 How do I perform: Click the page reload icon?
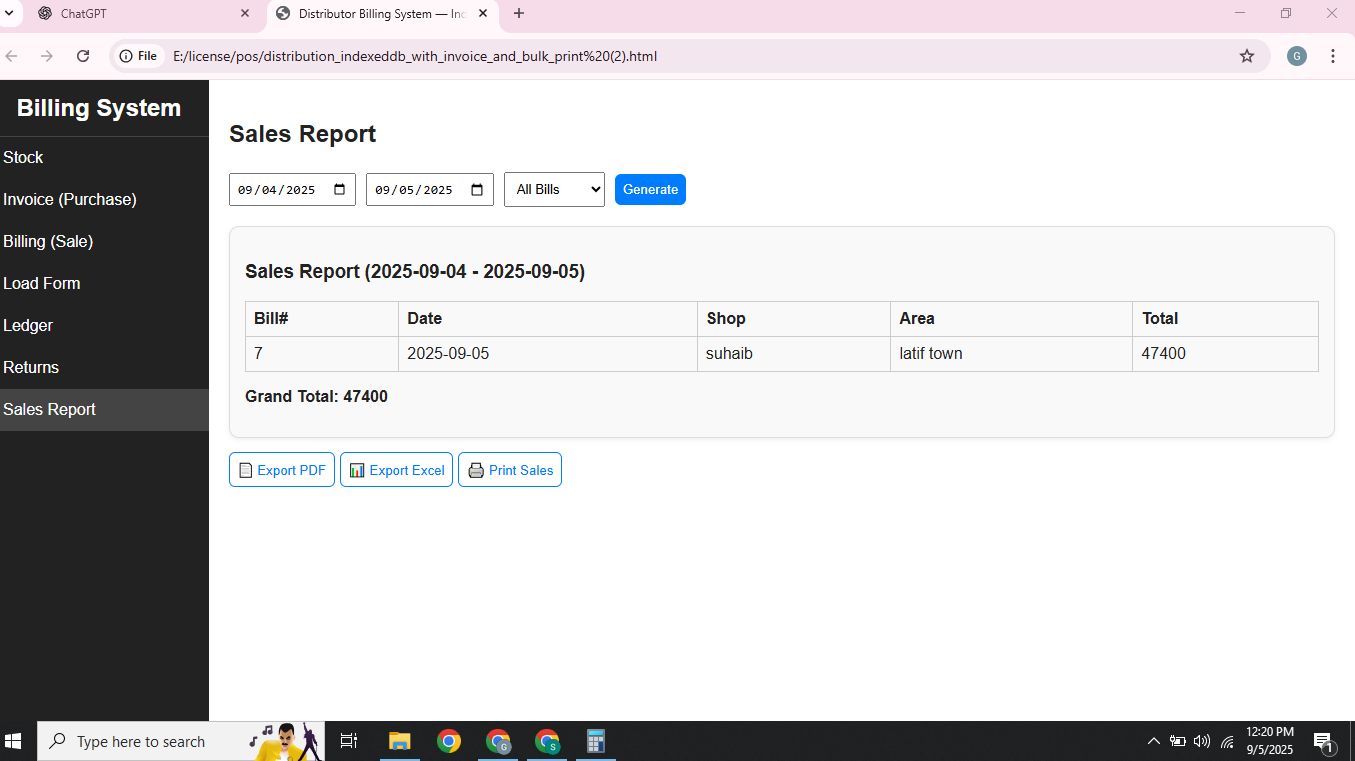click(x=83, y=56)
